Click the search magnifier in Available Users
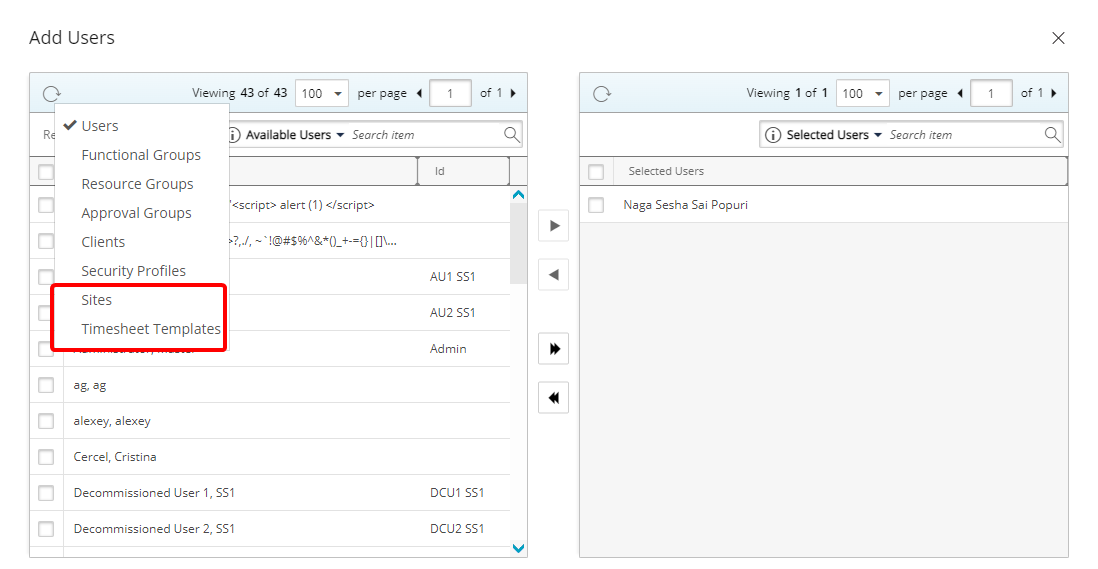Screen dimensions: 1098x569 pos(511,135)
